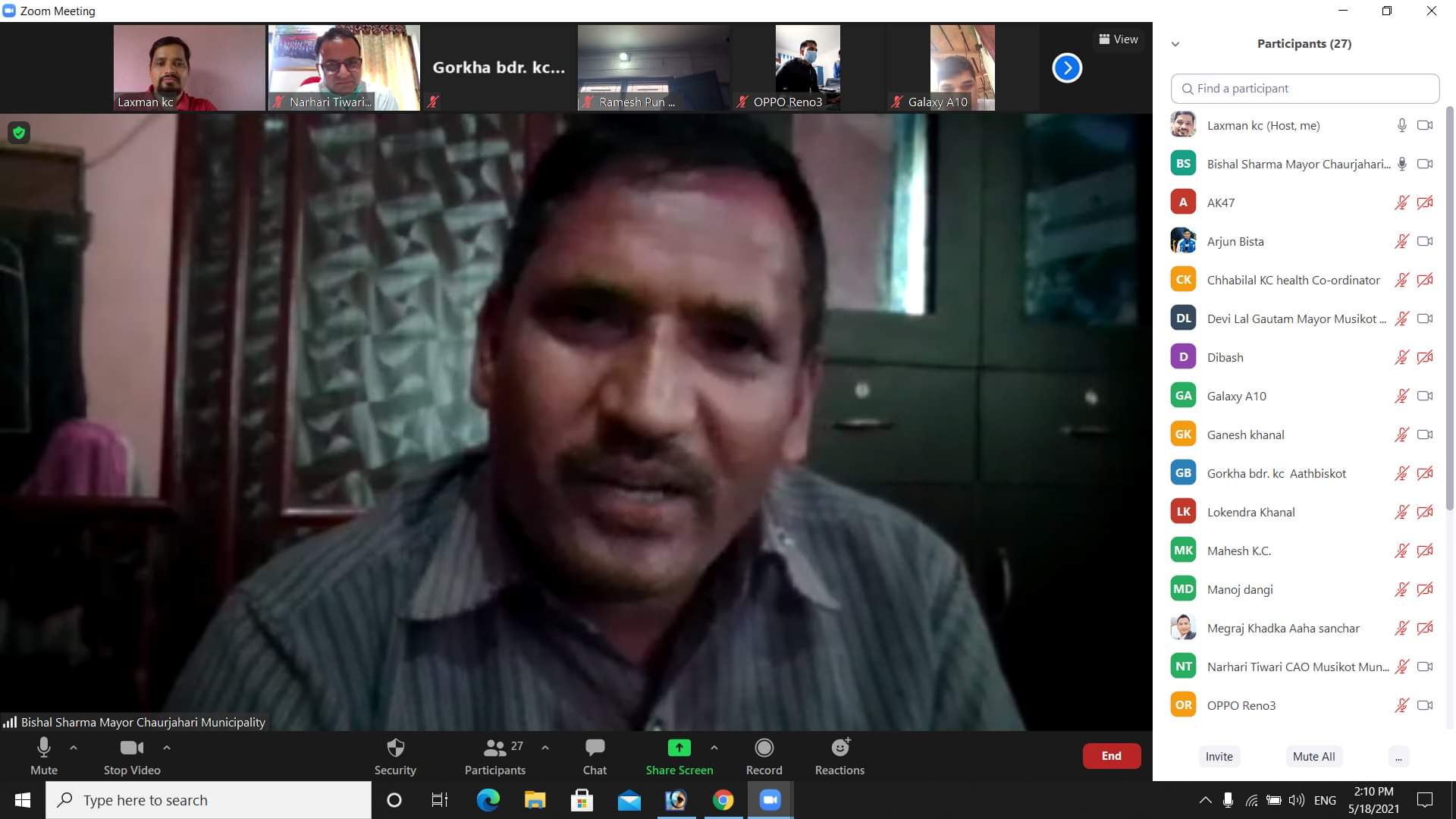This screenshot has height=819, width=1456.
Task: Click the Share Screen green icon
Action: click(679, 748)
